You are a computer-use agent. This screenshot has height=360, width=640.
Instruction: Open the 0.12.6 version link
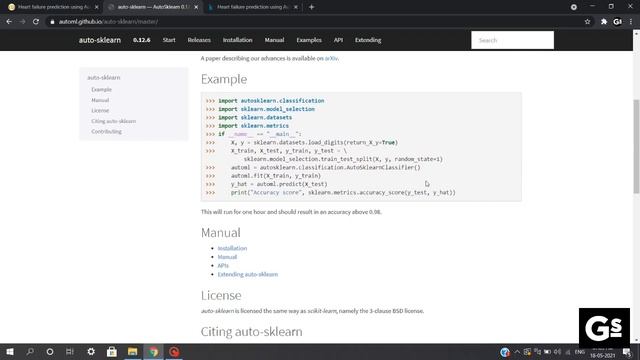tap(142, 40)
